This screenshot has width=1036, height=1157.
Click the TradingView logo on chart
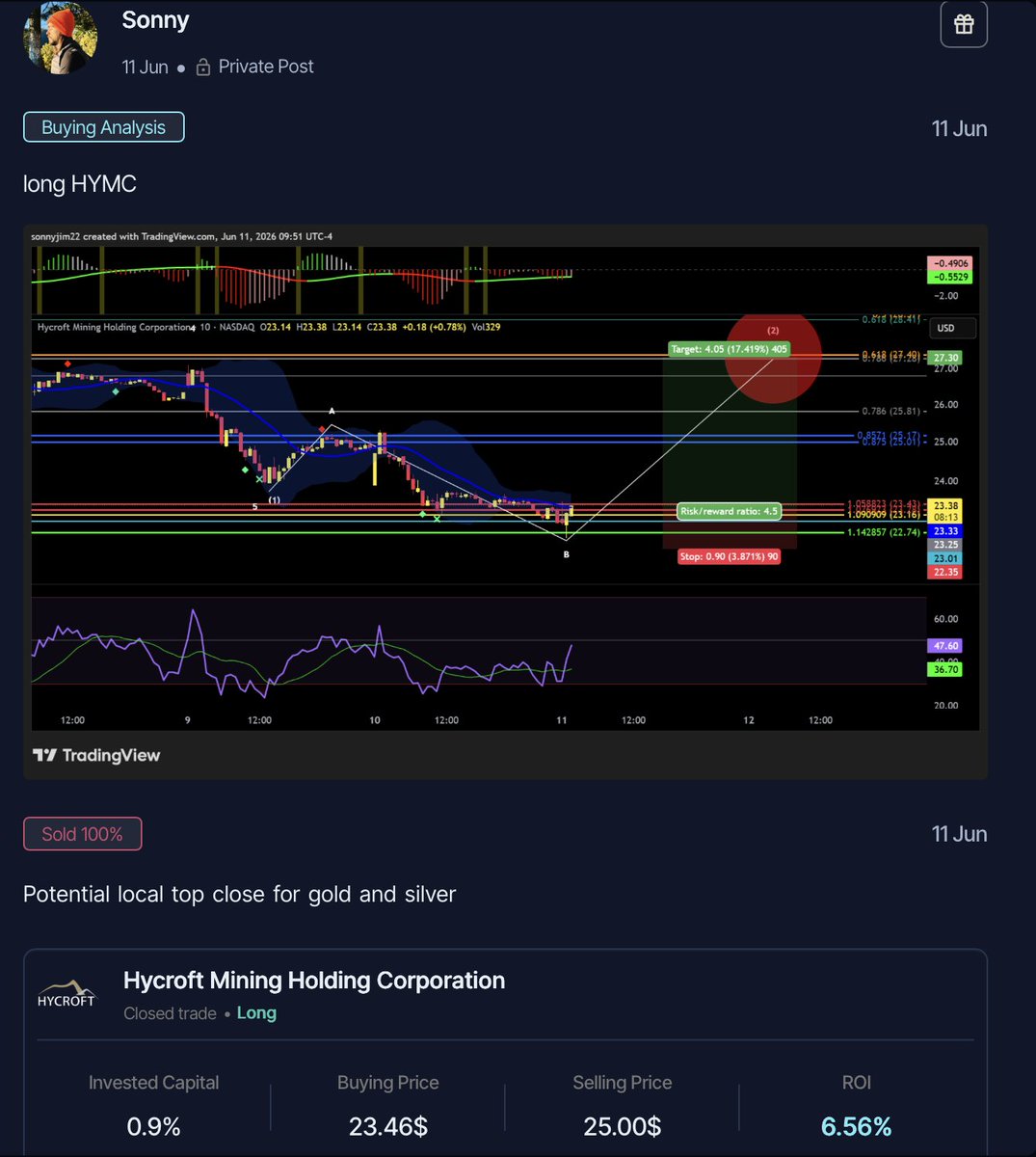[x=96, y=756]
